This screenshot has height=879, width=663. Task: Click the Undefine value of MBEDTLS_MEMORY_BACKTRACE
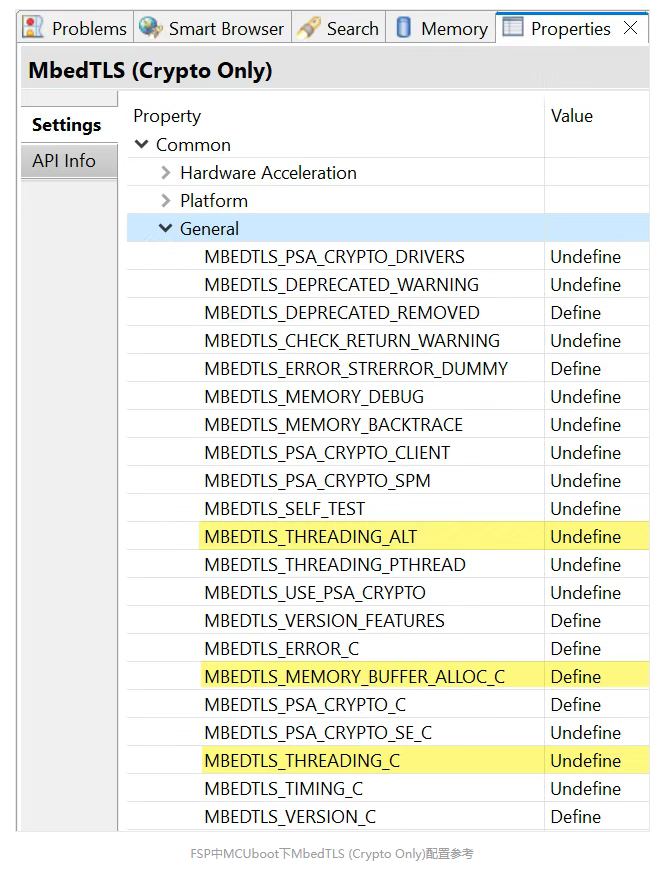pos(586,425)
